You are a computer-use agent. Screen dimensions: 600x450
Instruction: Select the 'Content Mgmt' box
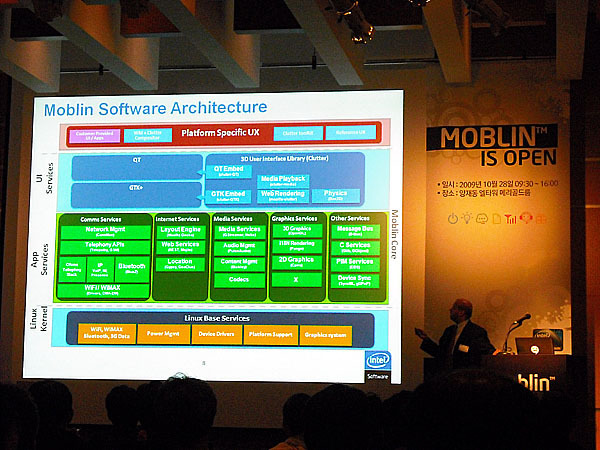(x=239, y=264)
